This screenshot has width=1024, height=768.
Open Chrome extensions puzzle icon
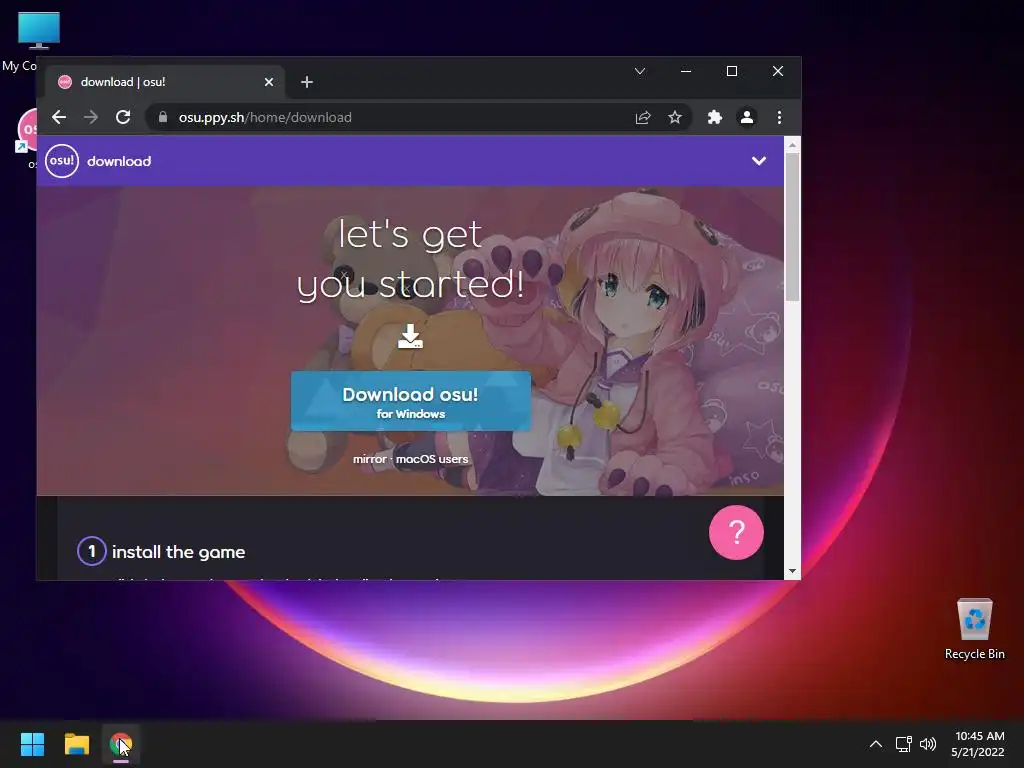click(x=714, y=118)
